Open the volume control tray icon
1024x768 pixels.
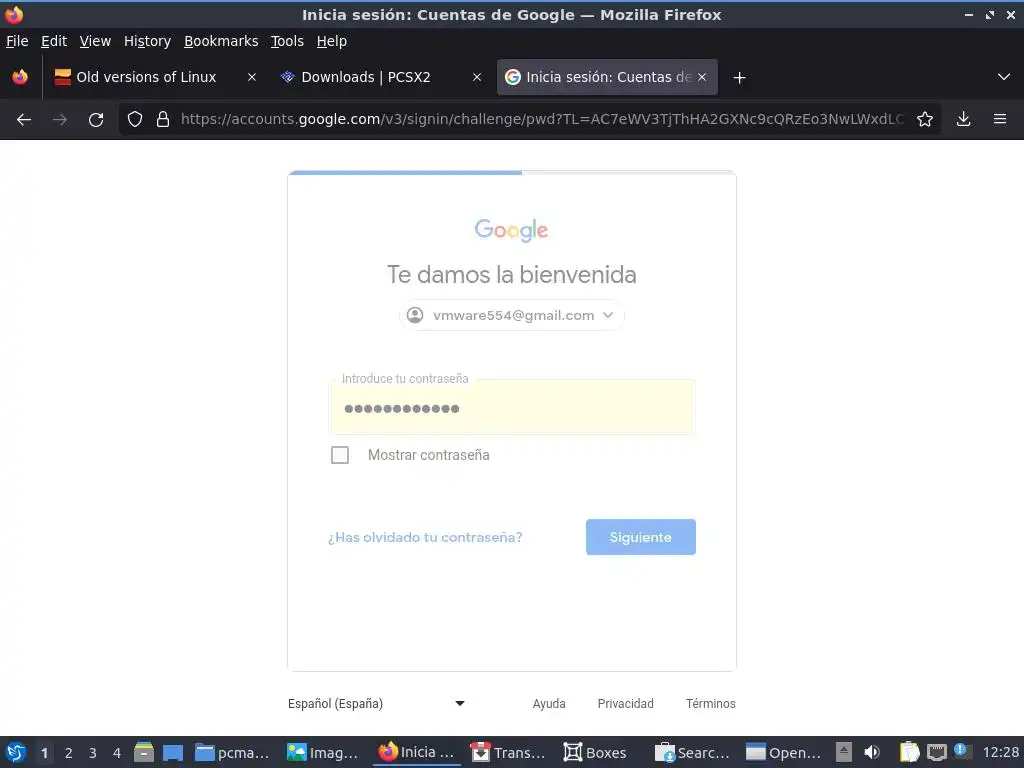pyautogui.click(x=872, y=752)
